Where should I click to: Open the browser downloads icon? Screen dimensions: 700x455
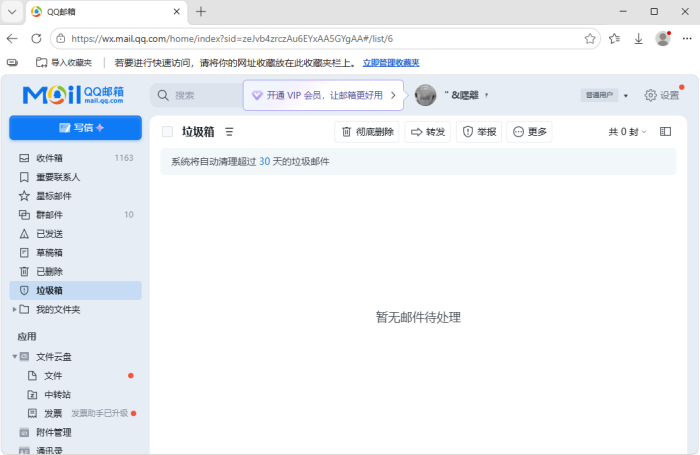(x=638, y=39)
